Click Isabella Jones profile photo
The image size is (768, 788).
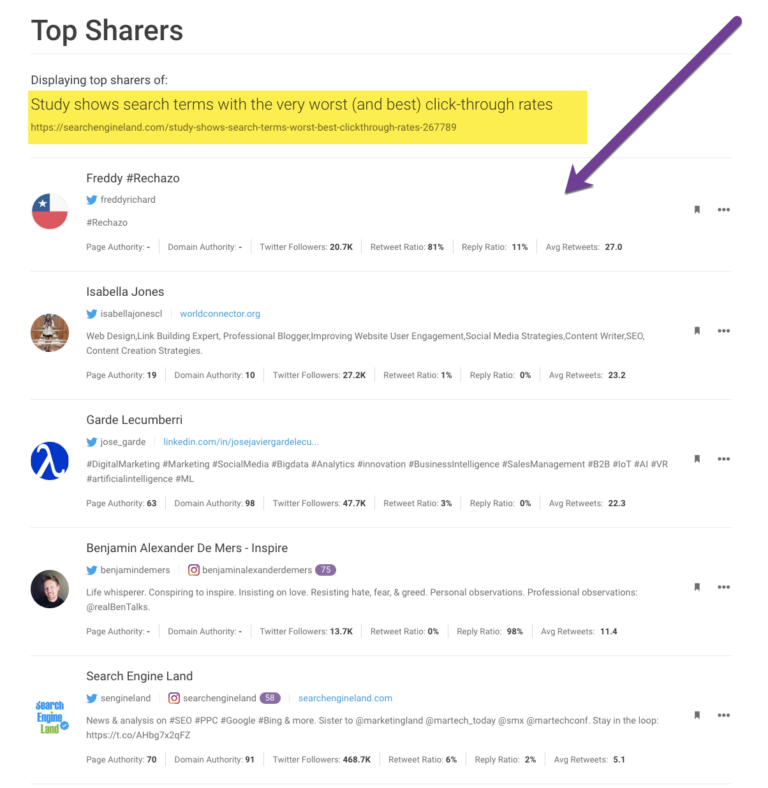[50, 332]
